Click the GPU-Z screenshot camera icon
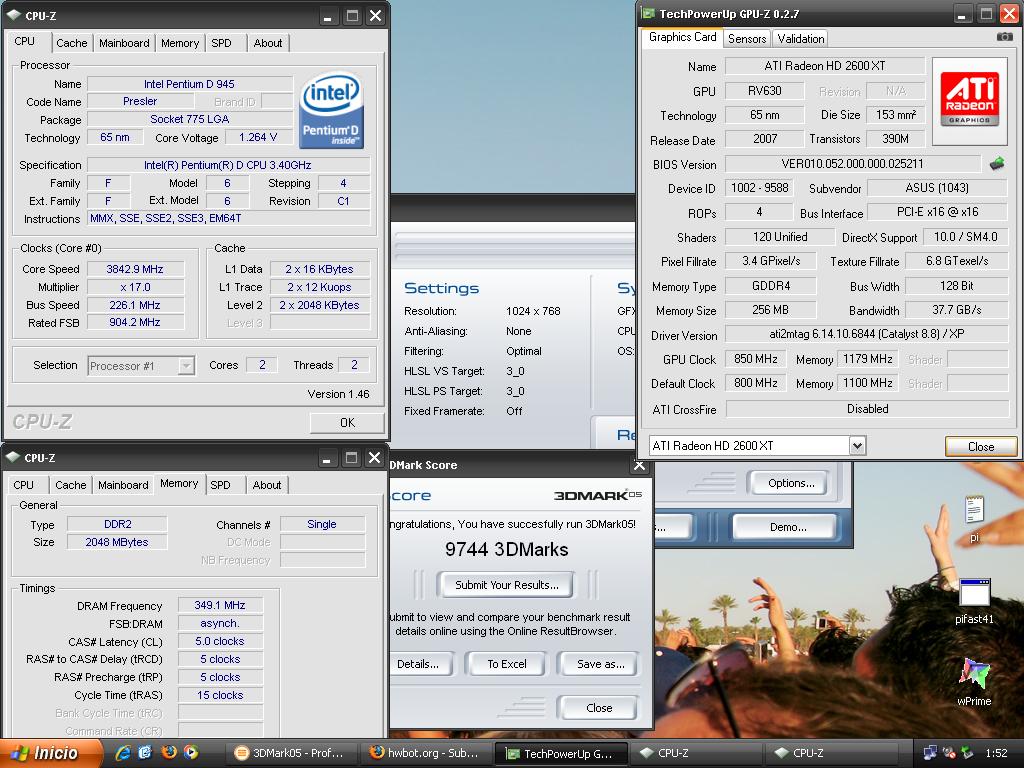 coord(1004,37)
